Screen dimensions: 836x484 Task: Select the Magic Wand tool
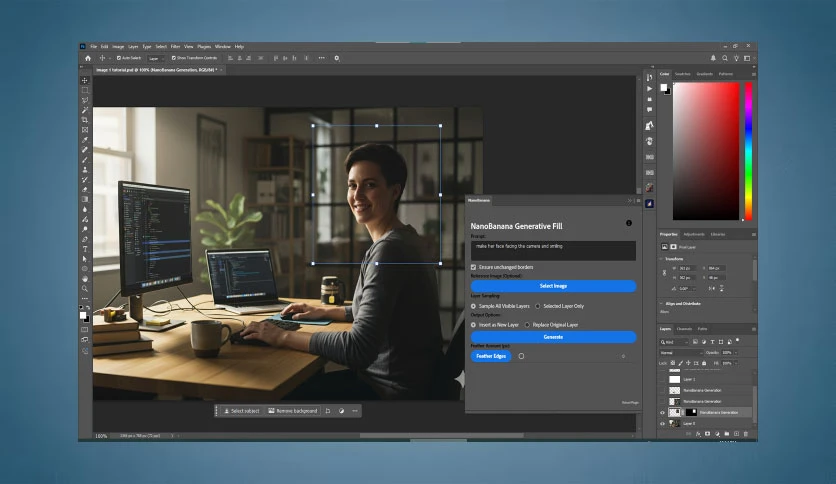85,110
